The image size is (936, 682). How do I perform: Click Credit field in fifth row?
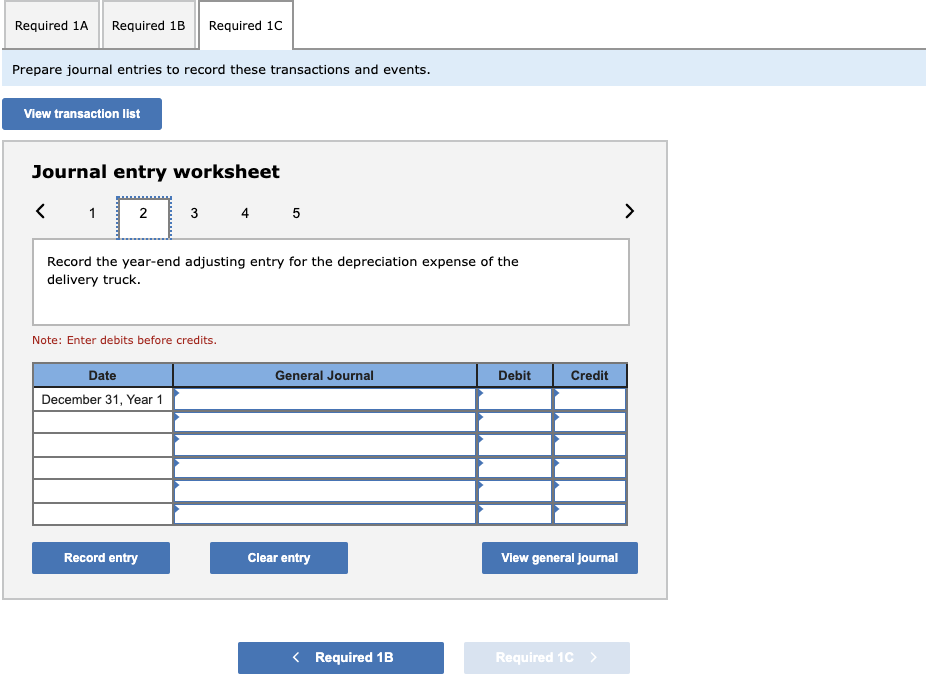pos(590,491)
